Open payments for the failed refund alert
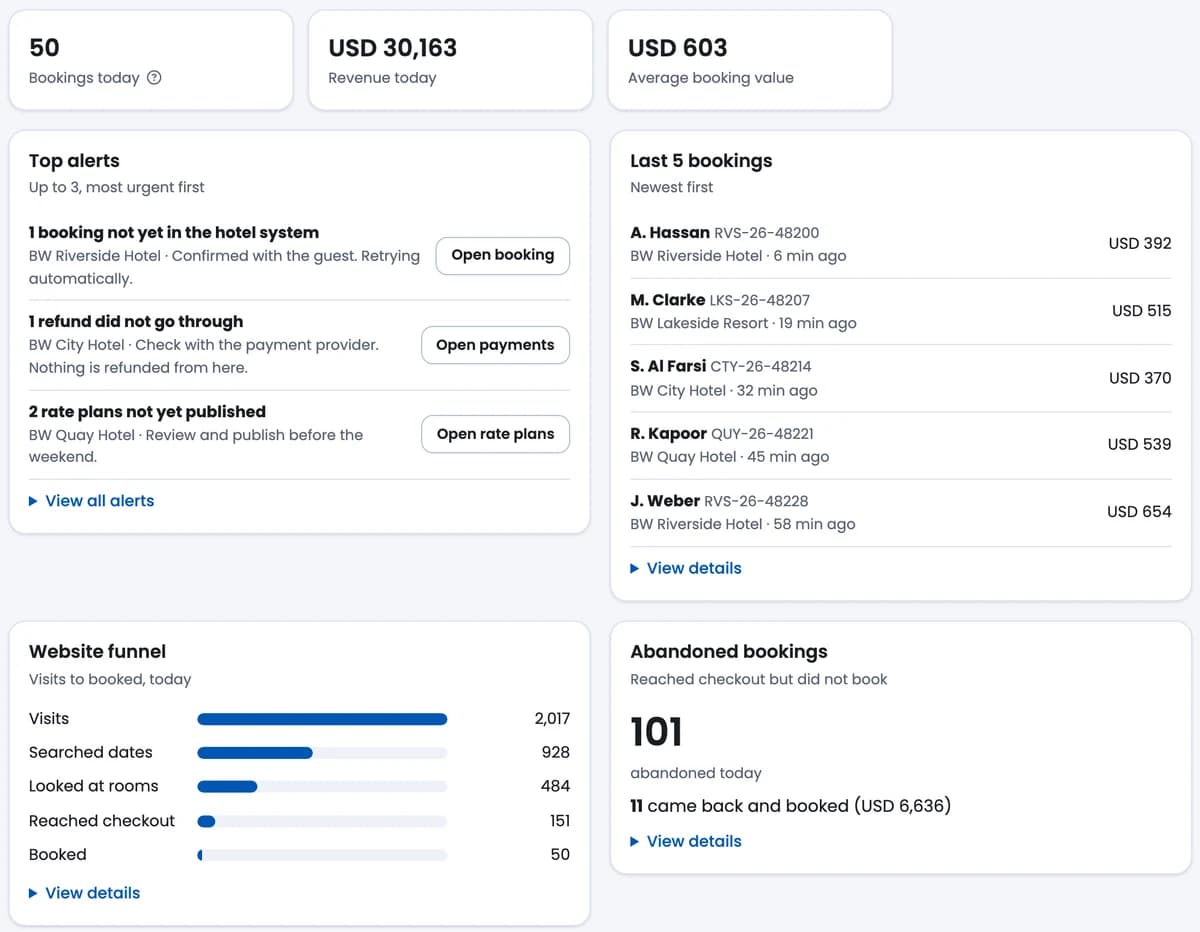1200x932 pixels. [x=495, y=345]
